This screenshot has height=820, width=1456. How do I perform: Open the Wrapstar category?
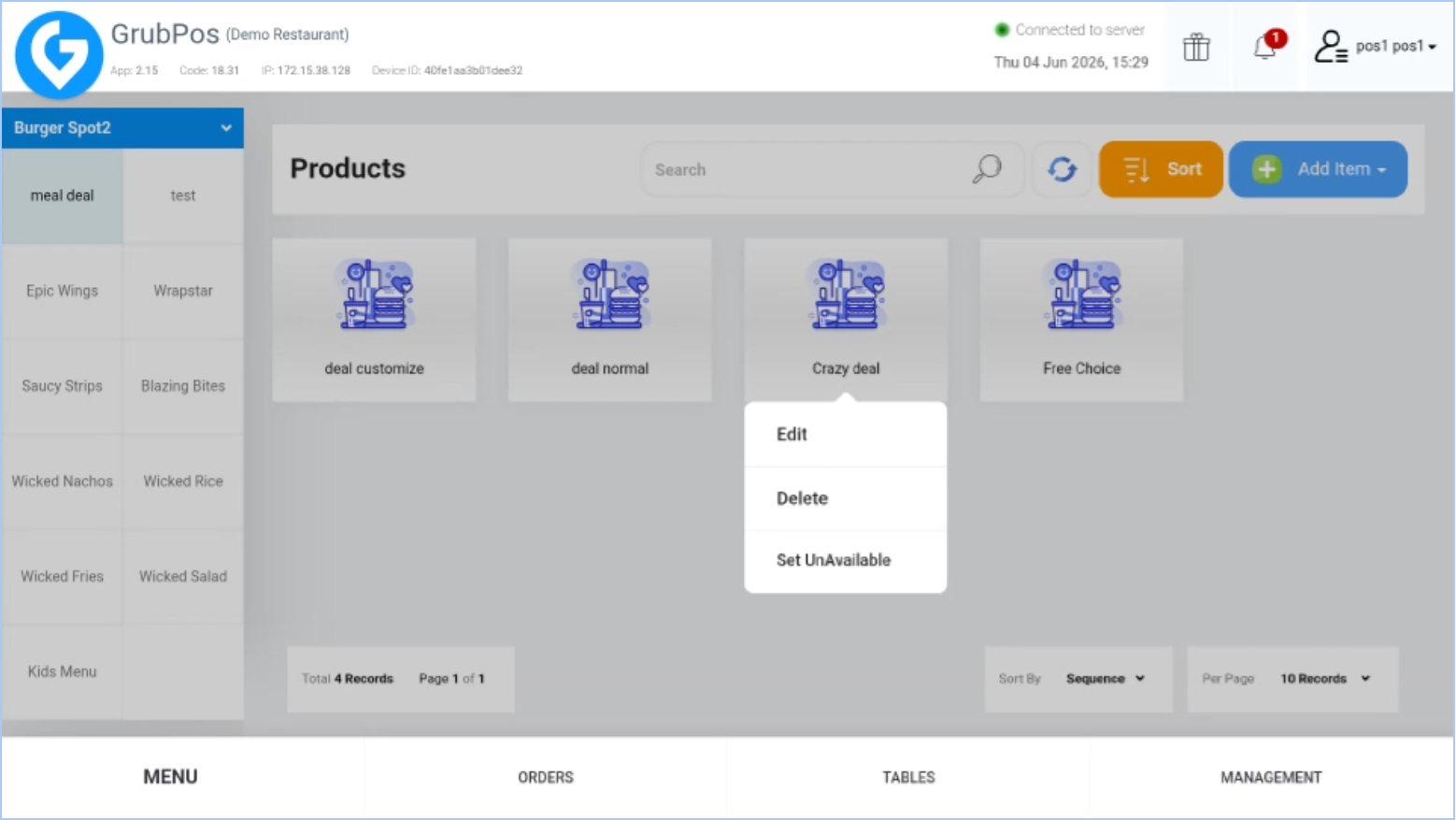click(x=183, y=292)
